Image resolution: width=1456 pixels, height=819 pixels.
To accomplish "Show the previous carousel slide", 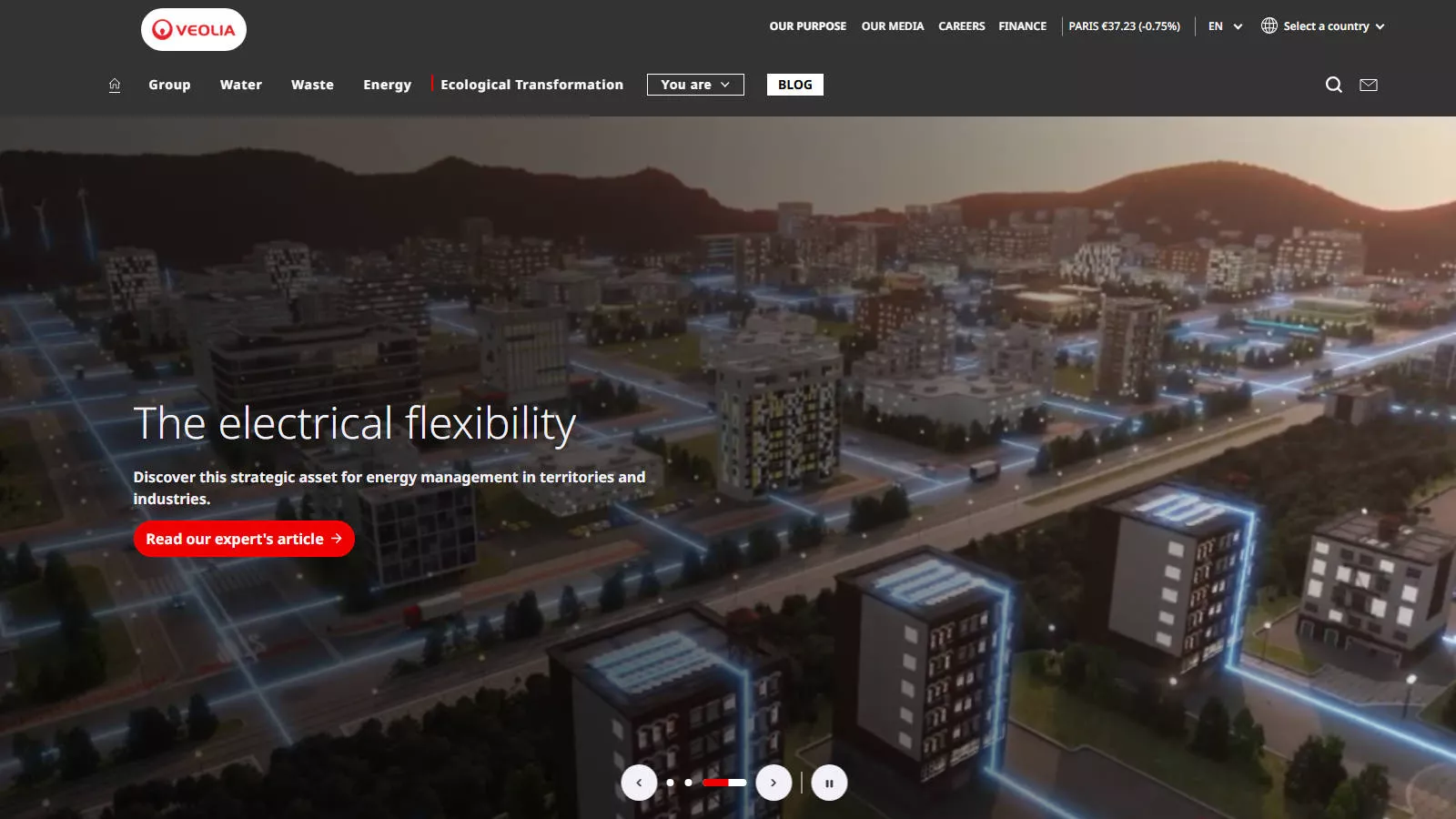I will click(x=639, y=783).
